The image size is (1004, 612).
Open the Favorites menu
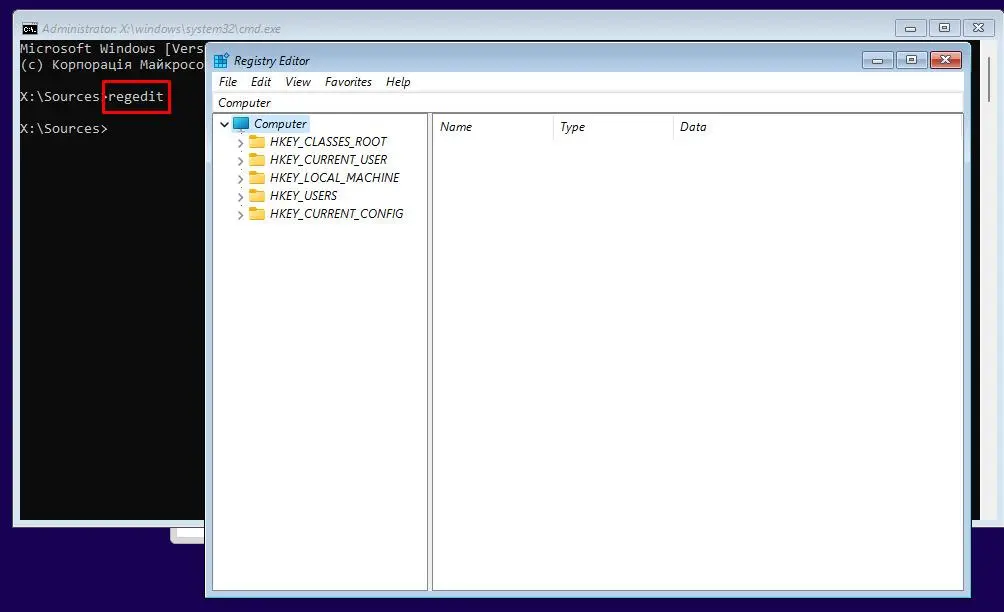[348, 82]
